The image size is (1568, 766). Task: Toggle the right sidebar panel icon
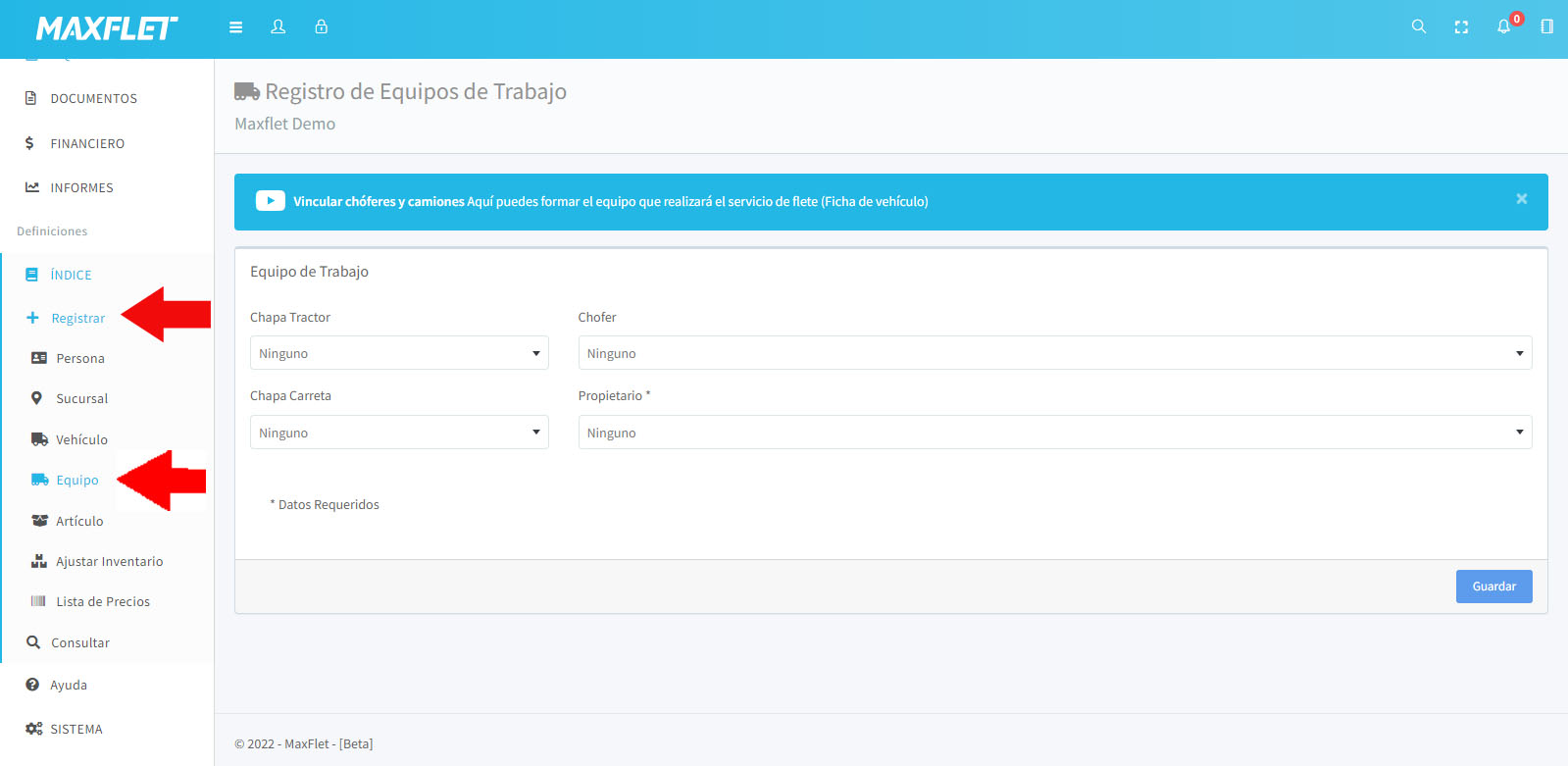pos(1546,27)
